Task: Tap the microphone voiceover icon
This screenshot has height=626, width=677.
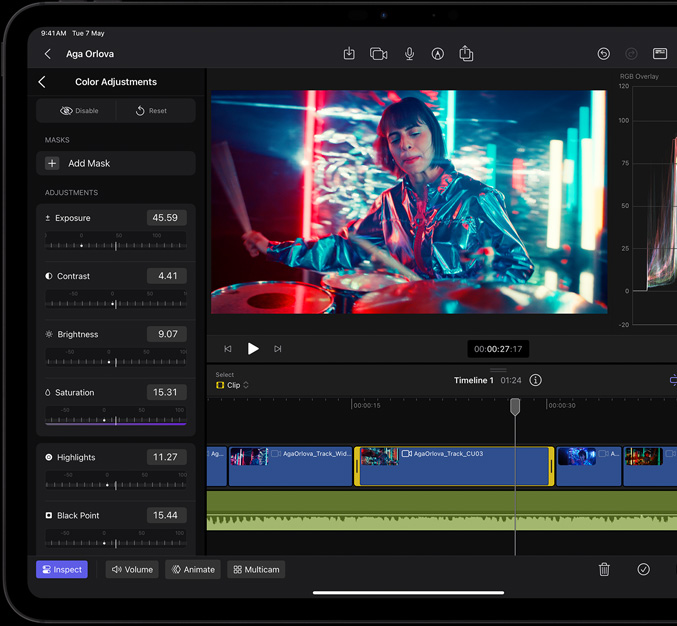Action: coord(409,54)
